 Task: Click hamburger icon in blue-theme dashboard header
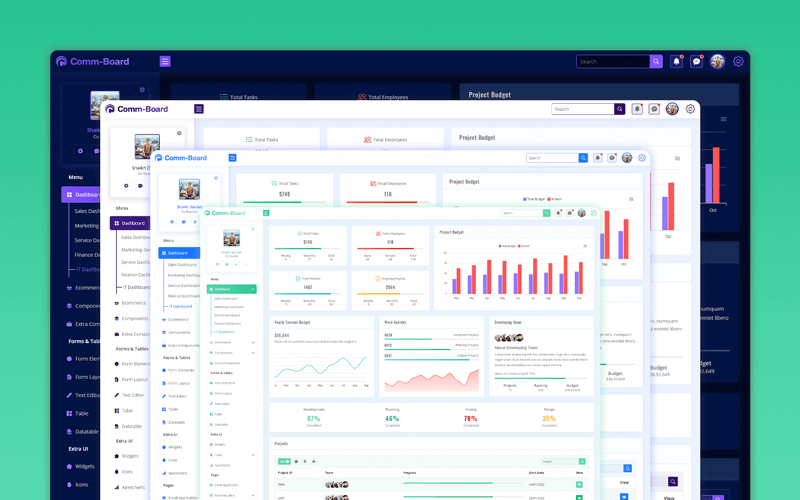(232, 157)
